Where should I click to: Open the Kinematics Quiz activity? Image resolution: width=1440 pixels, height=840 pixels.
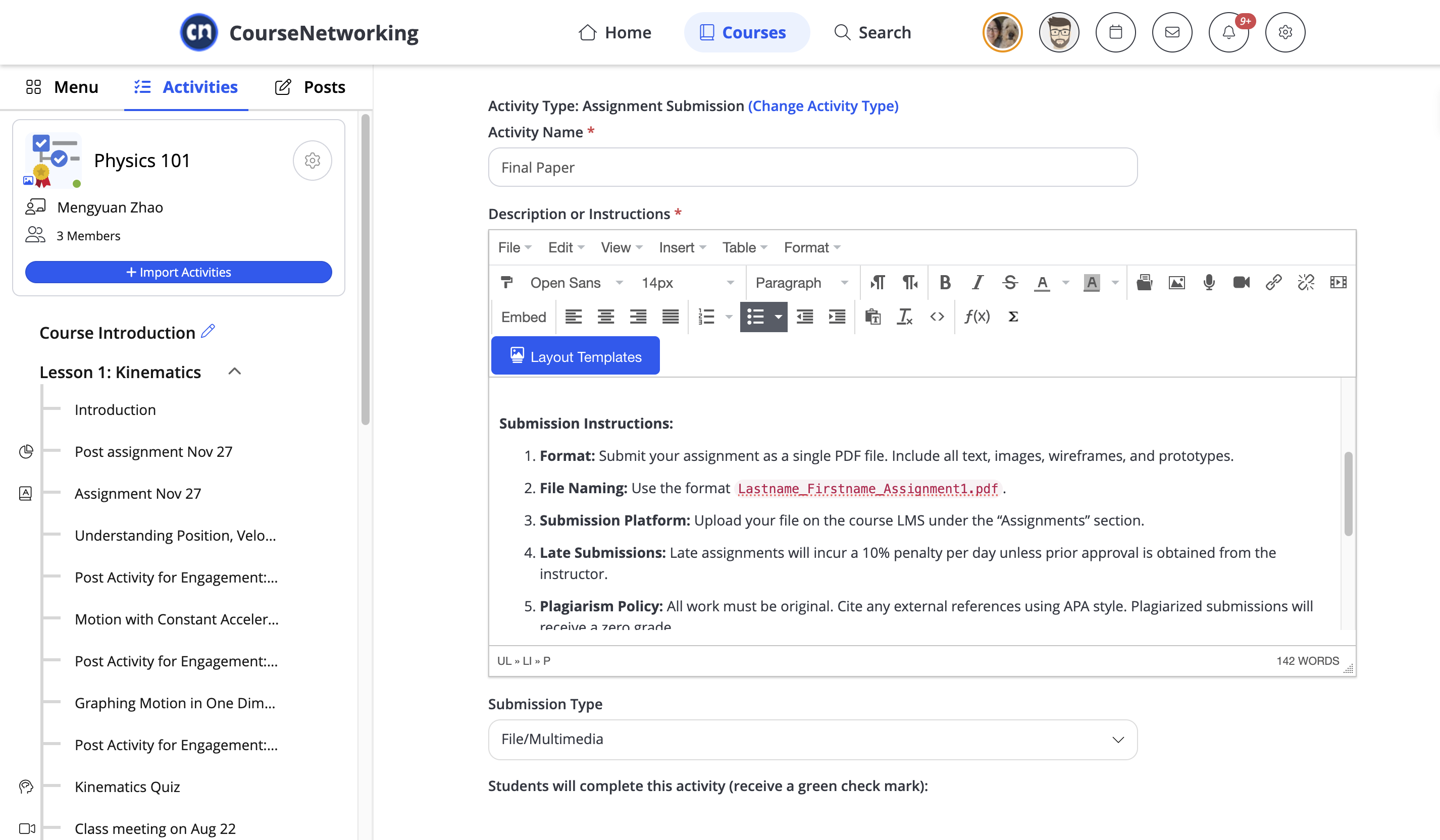[x=127, y=786]
